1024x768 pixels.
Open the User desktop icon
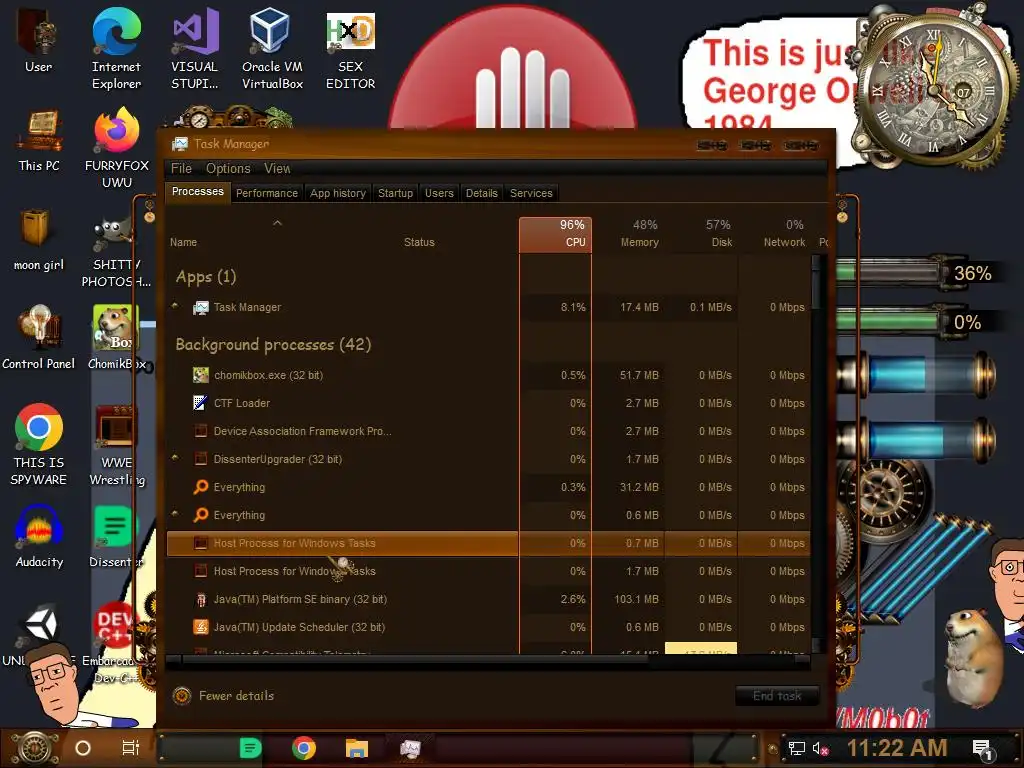click(38, 40)
